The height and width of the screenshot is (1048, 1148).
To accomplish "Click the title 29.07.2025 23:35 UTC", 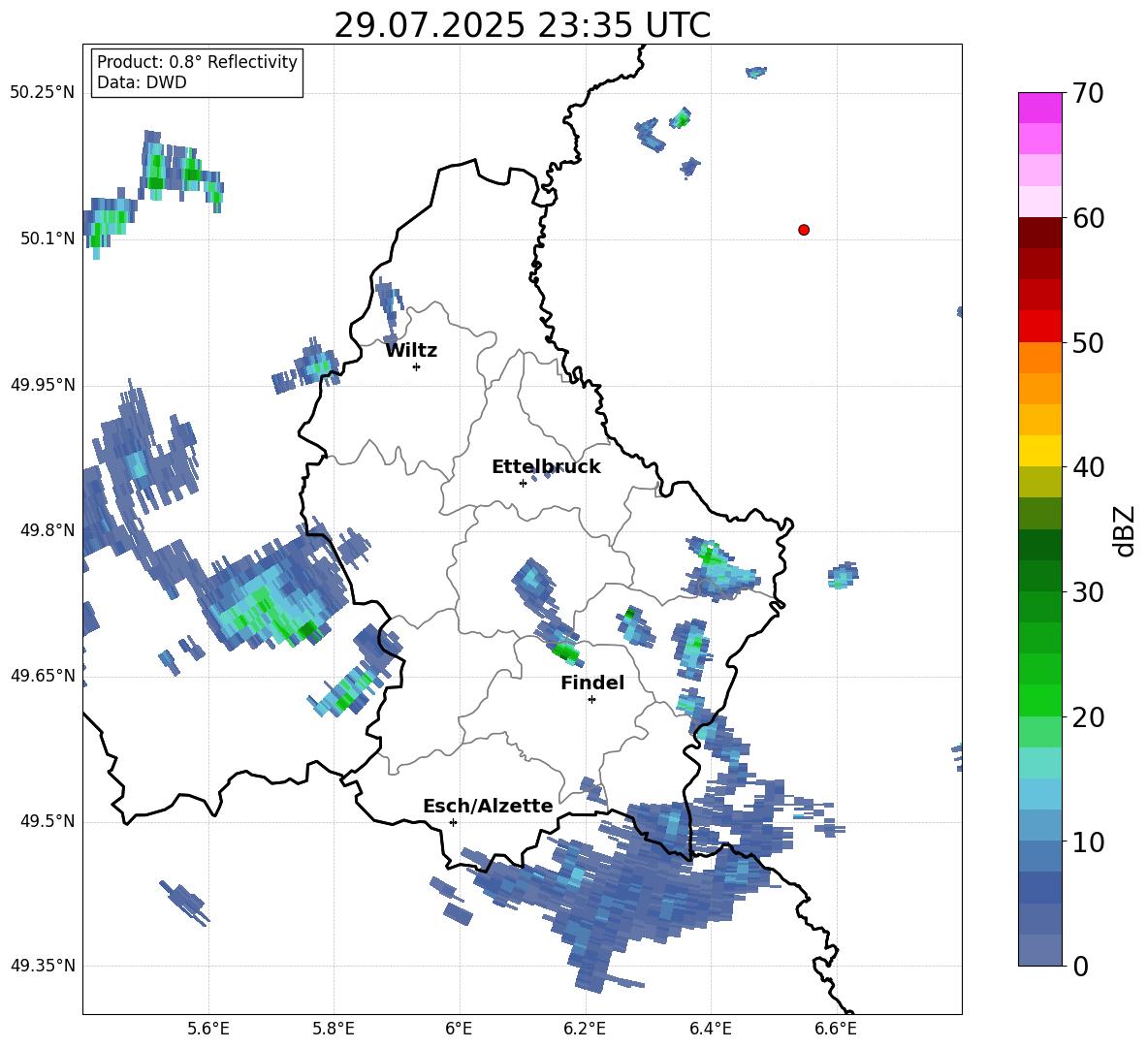I will point(522,25).
